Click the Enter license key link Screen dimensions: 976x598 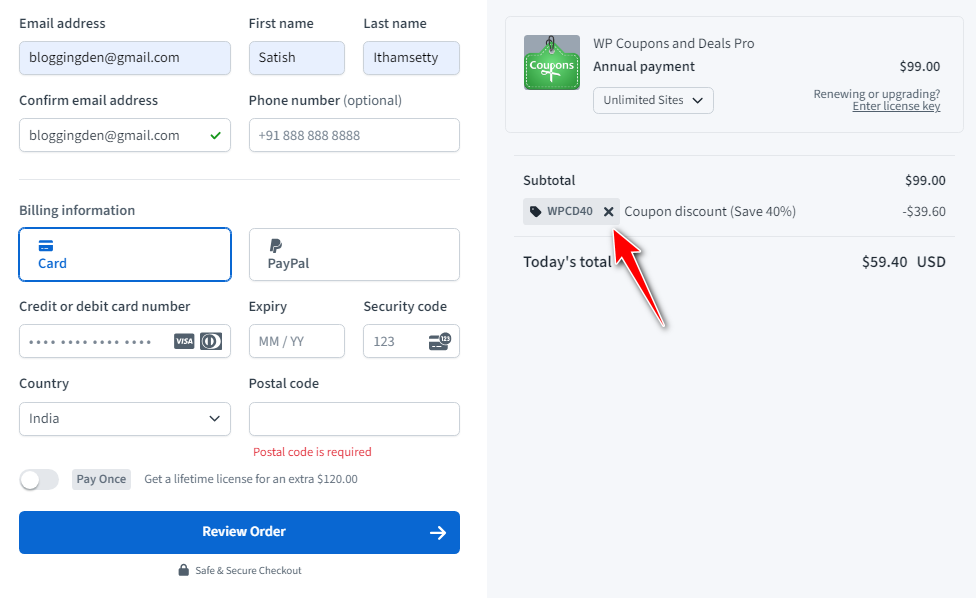pyautogui.click(x=896, y=106)
